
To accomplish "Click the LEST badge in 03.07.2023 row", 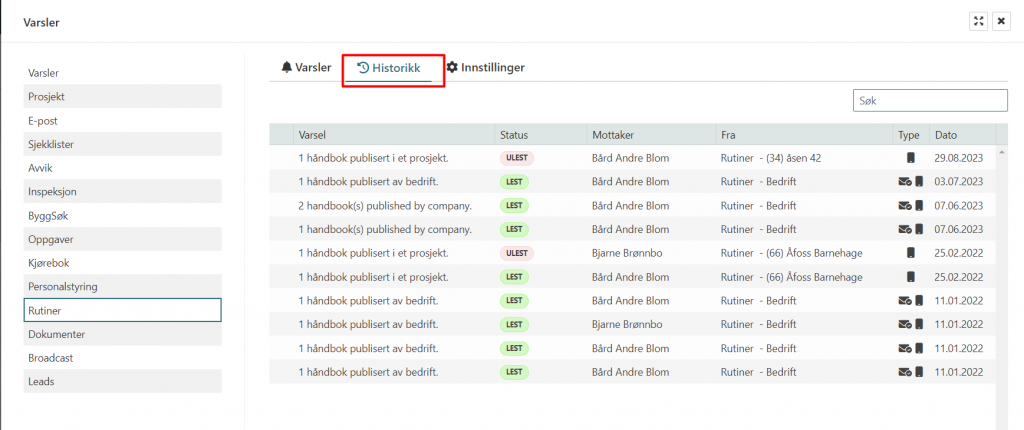I will tap(514, 182).
